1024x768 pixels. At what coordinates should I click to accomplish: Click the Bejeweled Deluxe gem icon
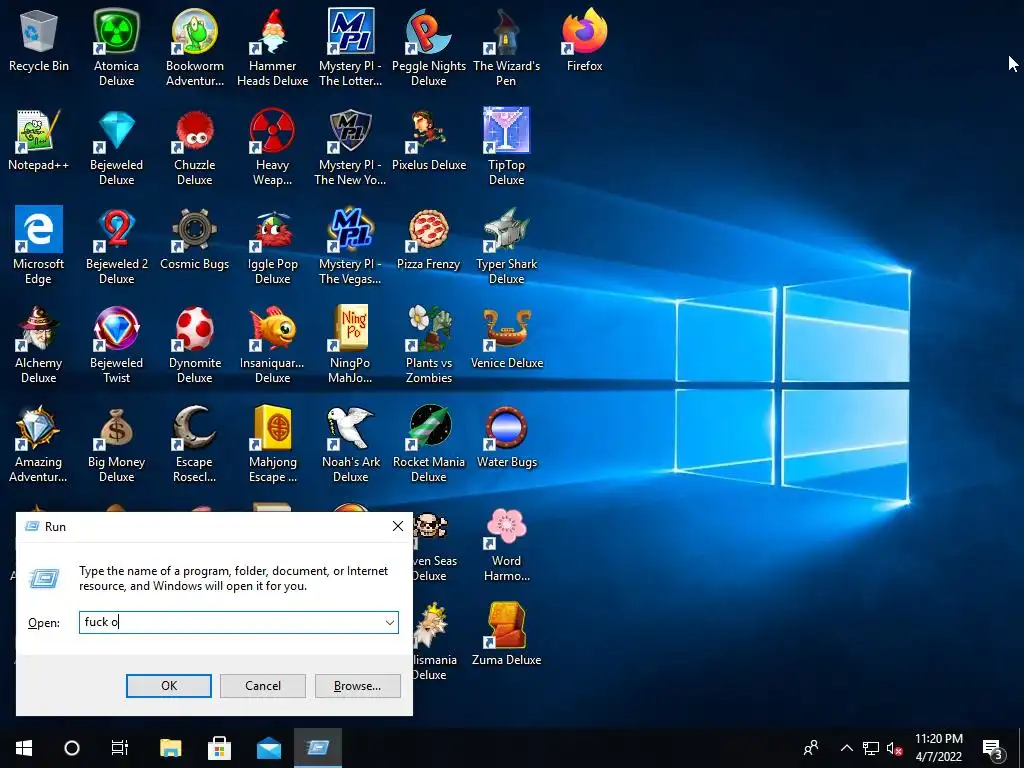[116, 146]
